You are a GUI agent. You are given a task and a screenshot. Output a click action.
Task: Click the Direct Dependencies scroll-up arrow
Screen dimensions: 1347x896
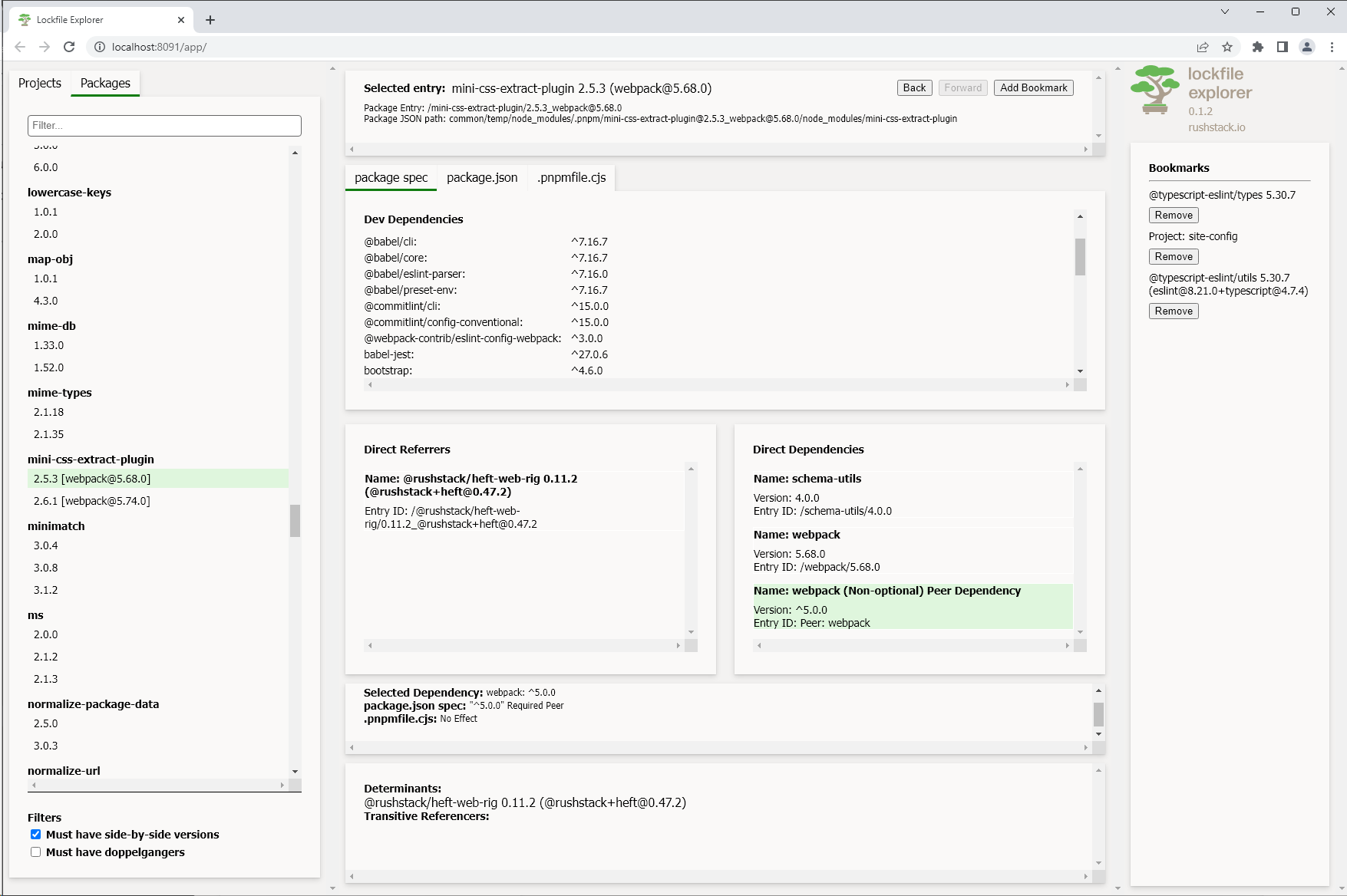tap(1080, 469)
